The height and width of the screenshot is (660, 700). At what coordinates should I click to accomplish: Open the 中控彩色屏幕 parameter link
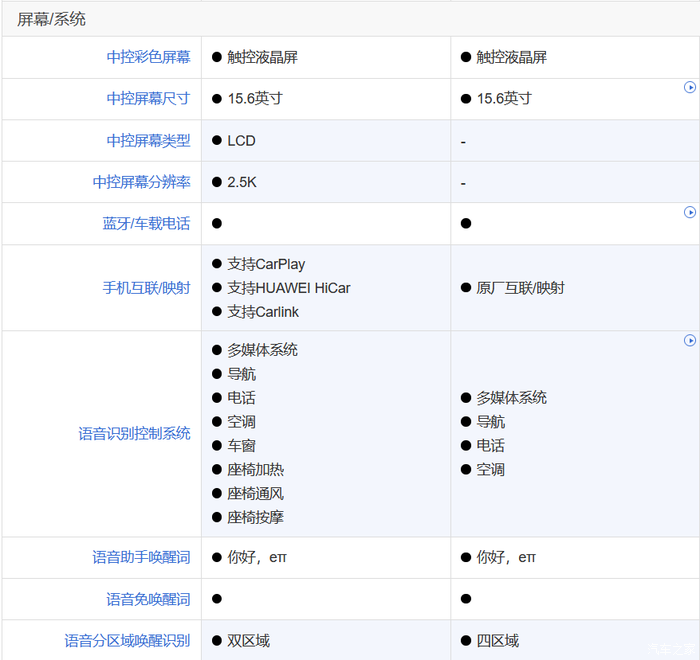point(148,57)
